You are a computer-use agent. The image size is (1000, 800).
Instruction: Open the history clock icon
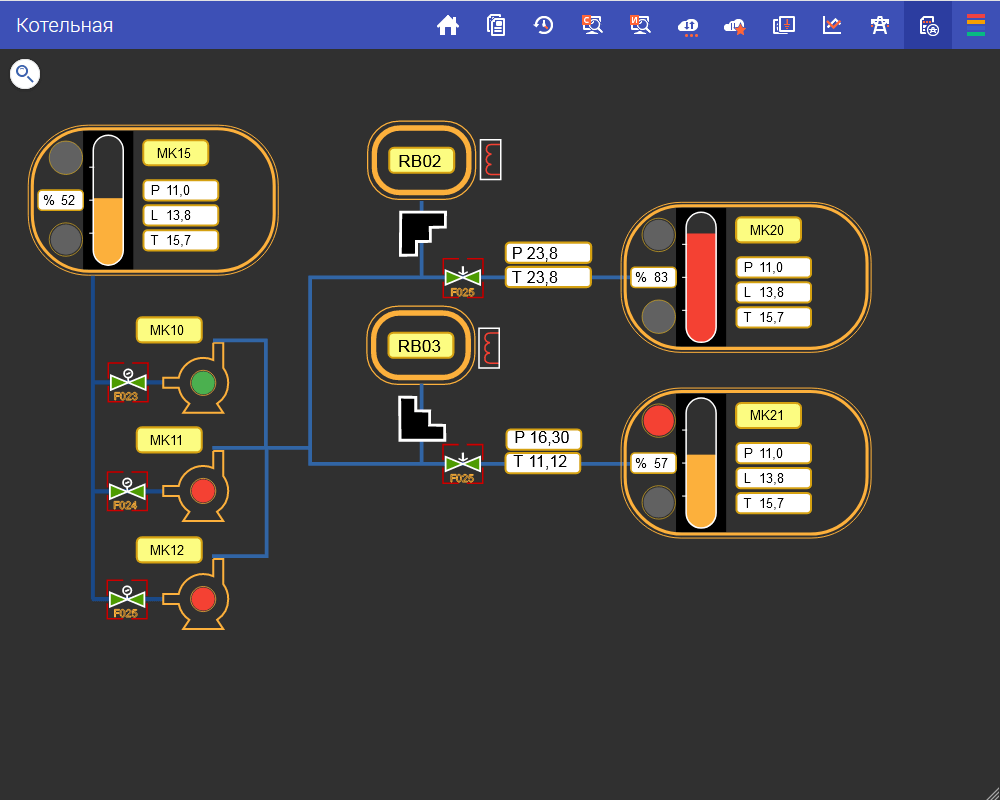[x=543, y=25]
